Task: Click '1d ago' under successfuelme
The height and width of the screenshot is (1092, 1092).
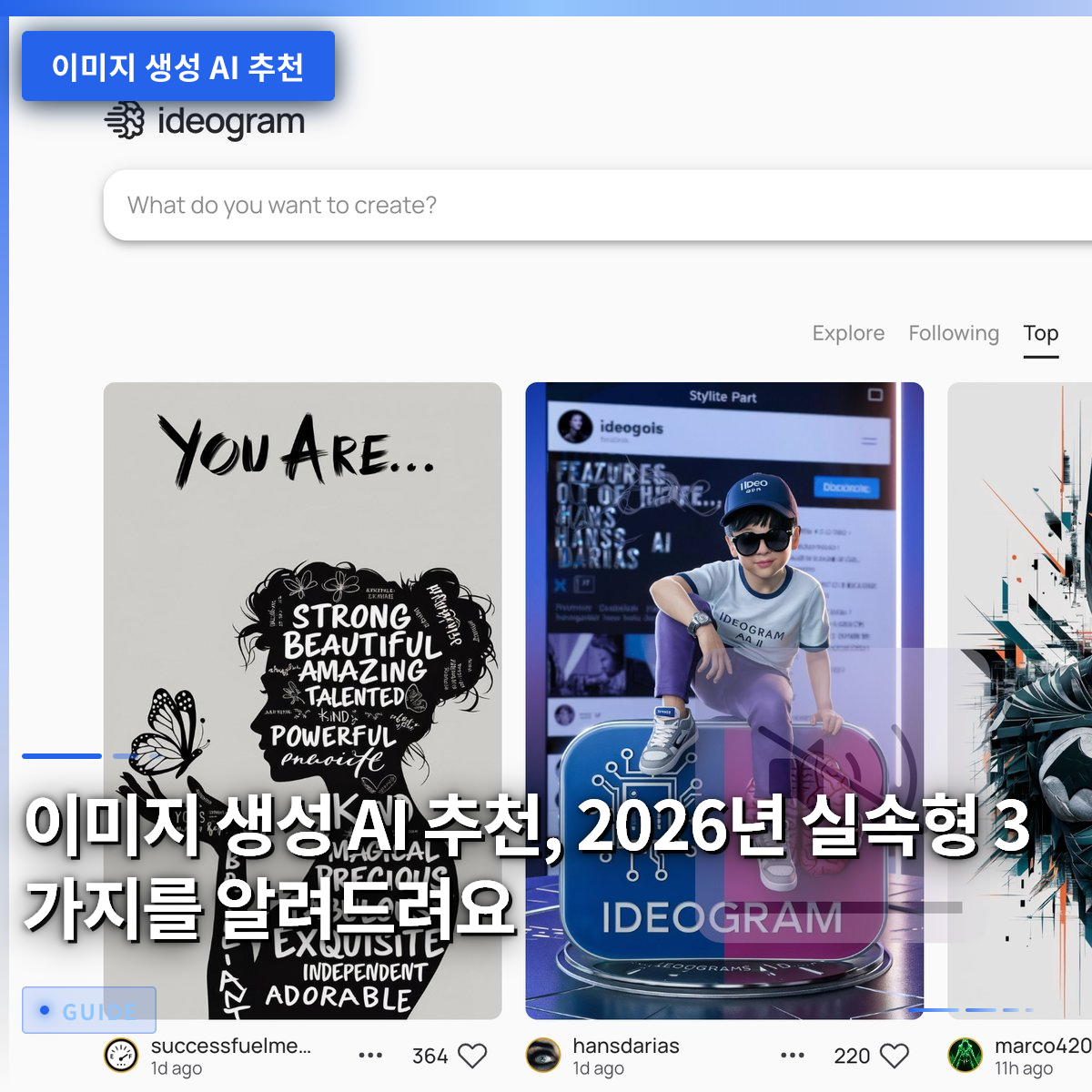Action: click(x=177, y=1068)
